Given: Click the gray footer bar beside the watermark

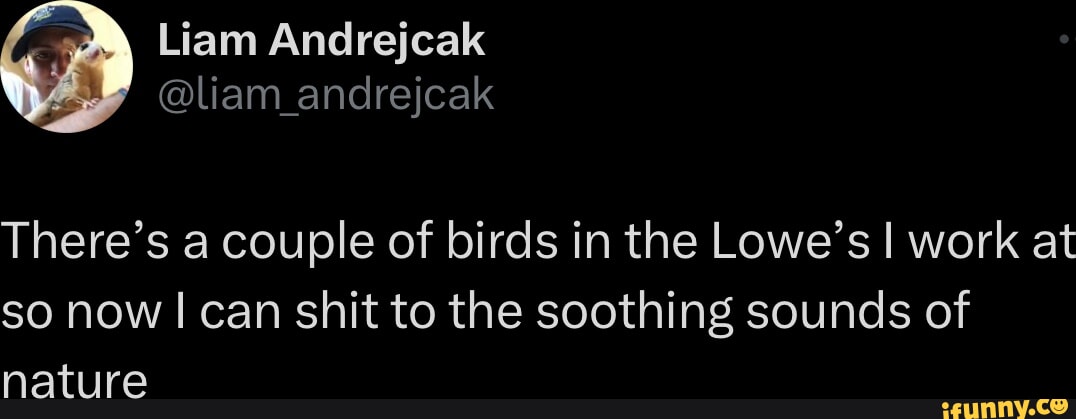Looking at the screenshot, I should tap(450, 408).
